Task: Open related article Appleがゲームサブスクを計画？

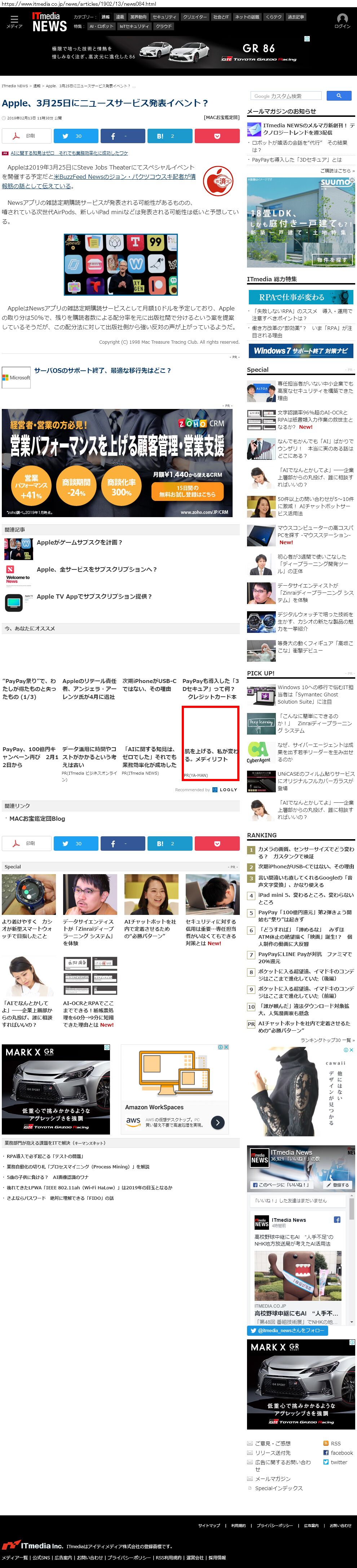Action: click(80, 542)
